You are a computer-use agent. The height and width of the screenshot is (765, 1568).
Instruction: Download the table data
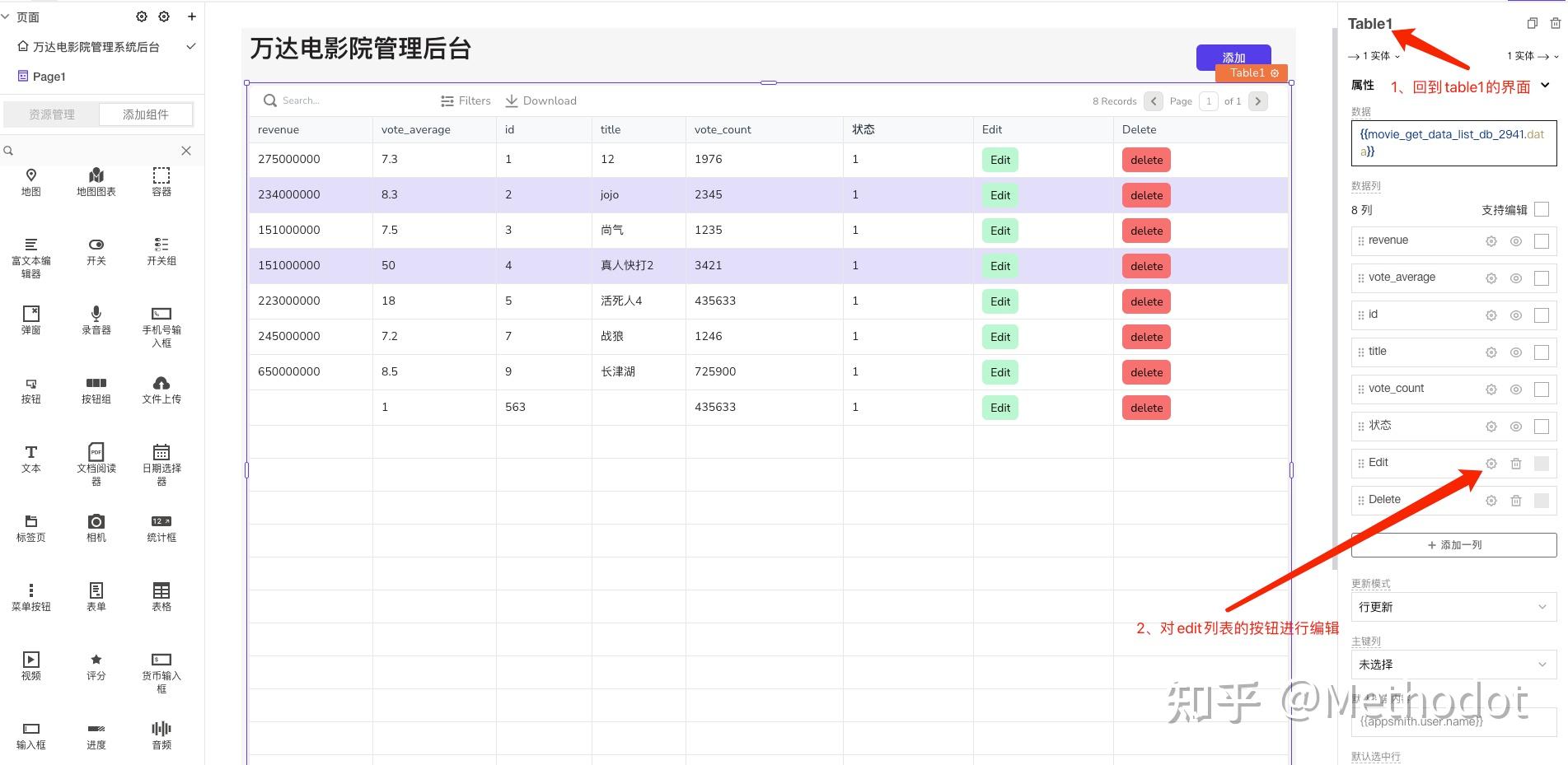pos(541,100)
